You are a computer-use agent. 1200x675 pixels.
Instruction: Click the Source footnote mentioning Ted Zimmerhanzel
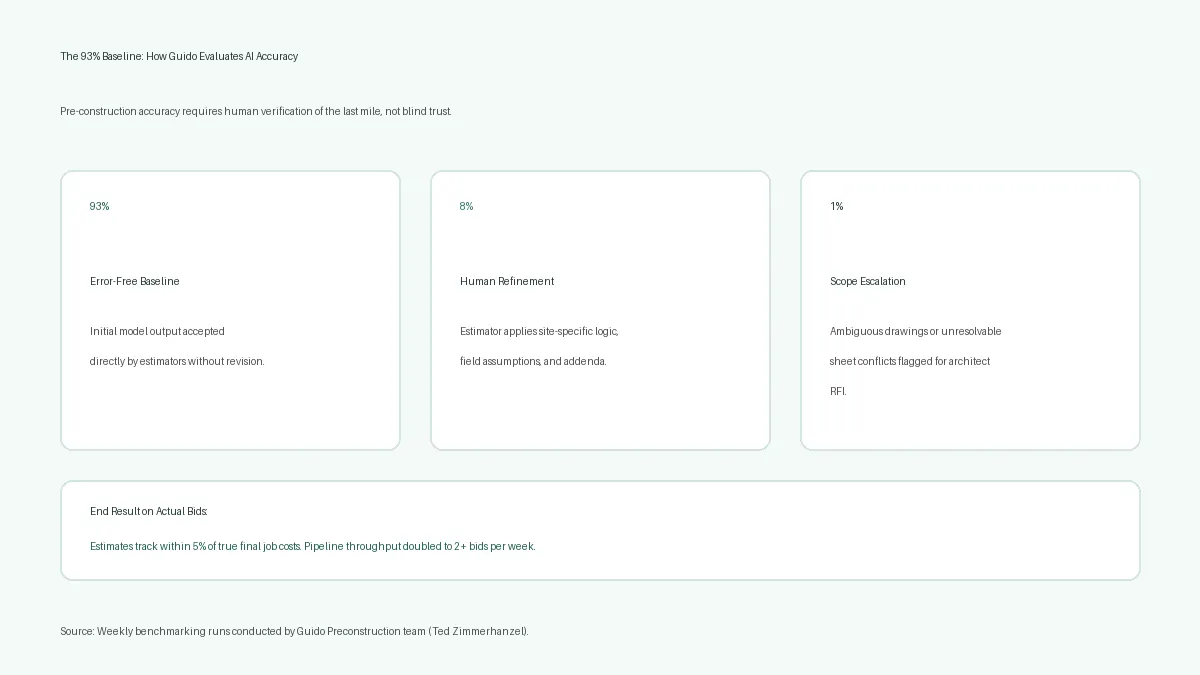(294, 632)
